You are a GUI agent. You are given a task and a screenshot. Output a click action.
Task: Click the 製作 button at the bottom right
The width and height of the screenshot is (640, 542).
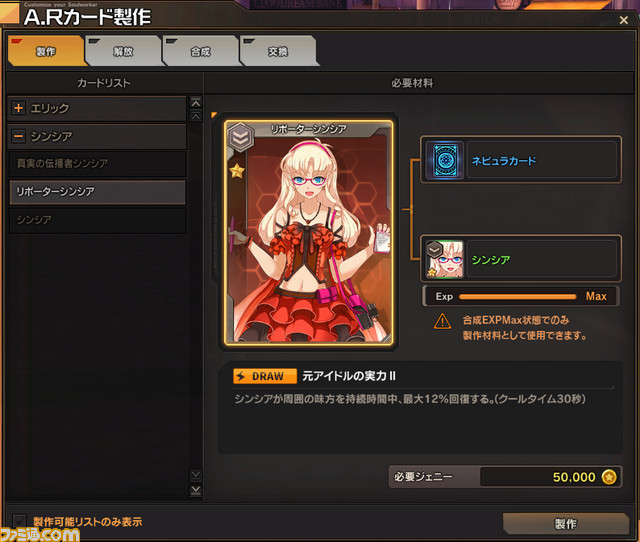[x=566, y=524]
